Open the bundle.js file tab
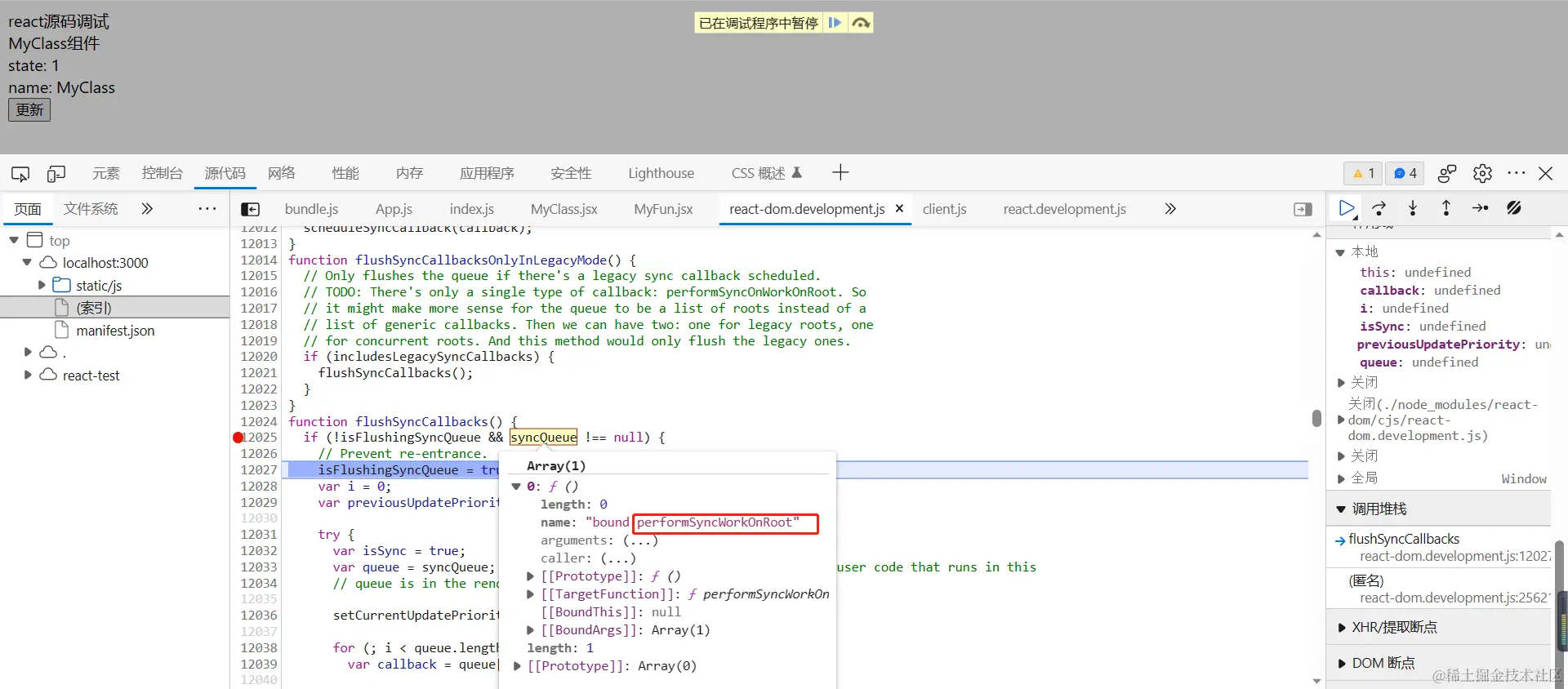Screen dimensions: 1568x689 [311, 209]
